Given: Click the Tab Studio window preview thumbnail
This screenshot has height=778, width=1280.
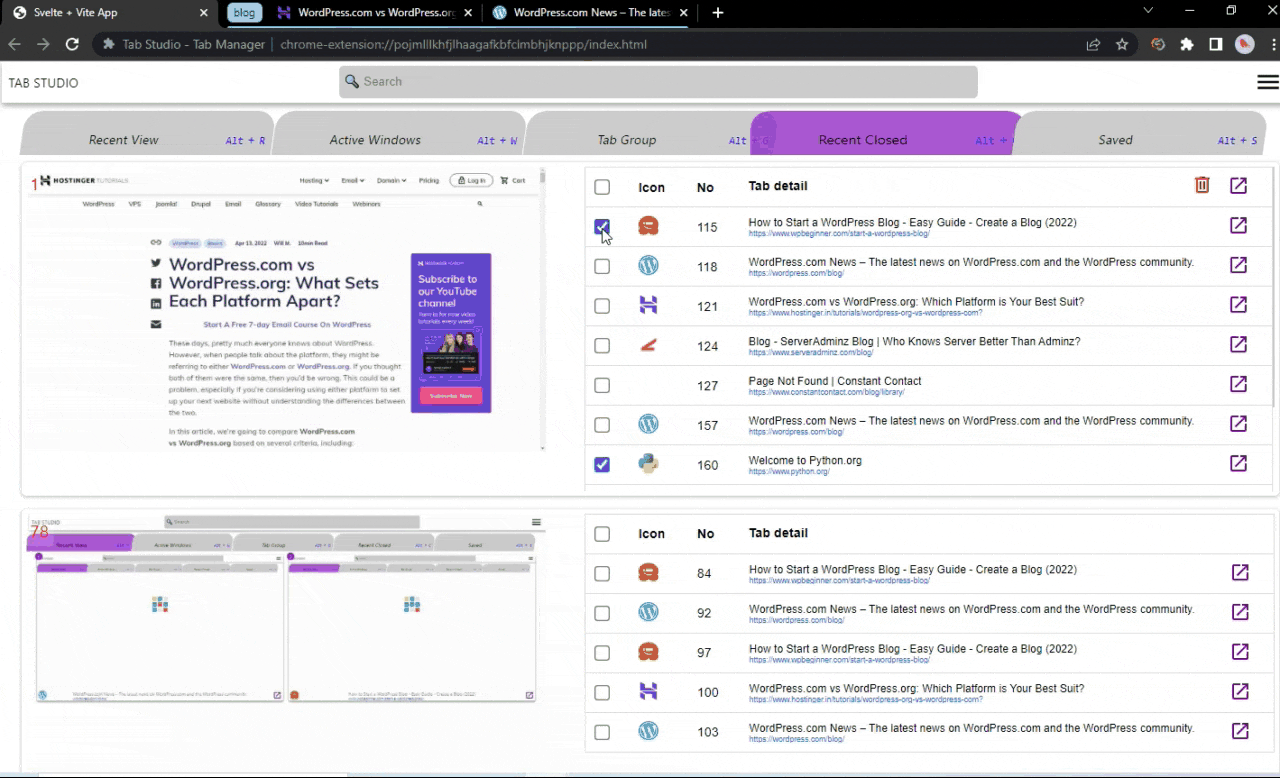Looking at the screenshot, I should click(287, 608).
